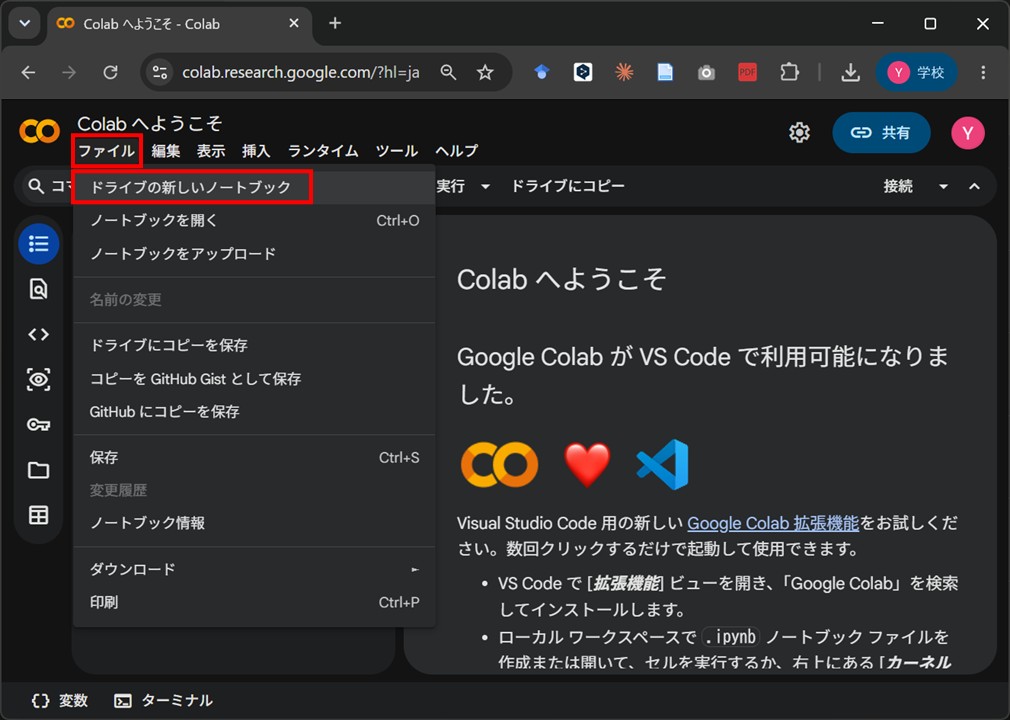Click the school profile chip in Chrome
Image resolution: width=1010 pixels, height=720 pixels.
(916, 72)
